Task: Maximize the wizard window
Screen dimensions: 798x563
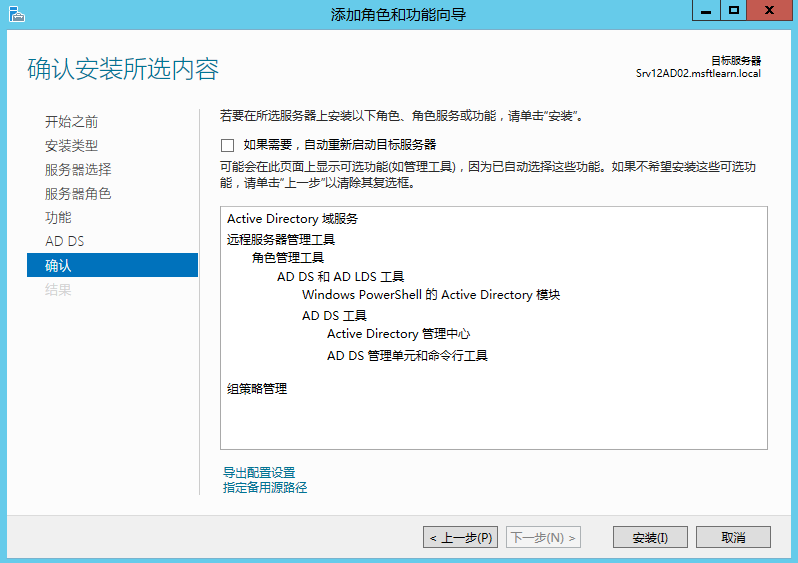Action: click(x=733, y=10)
